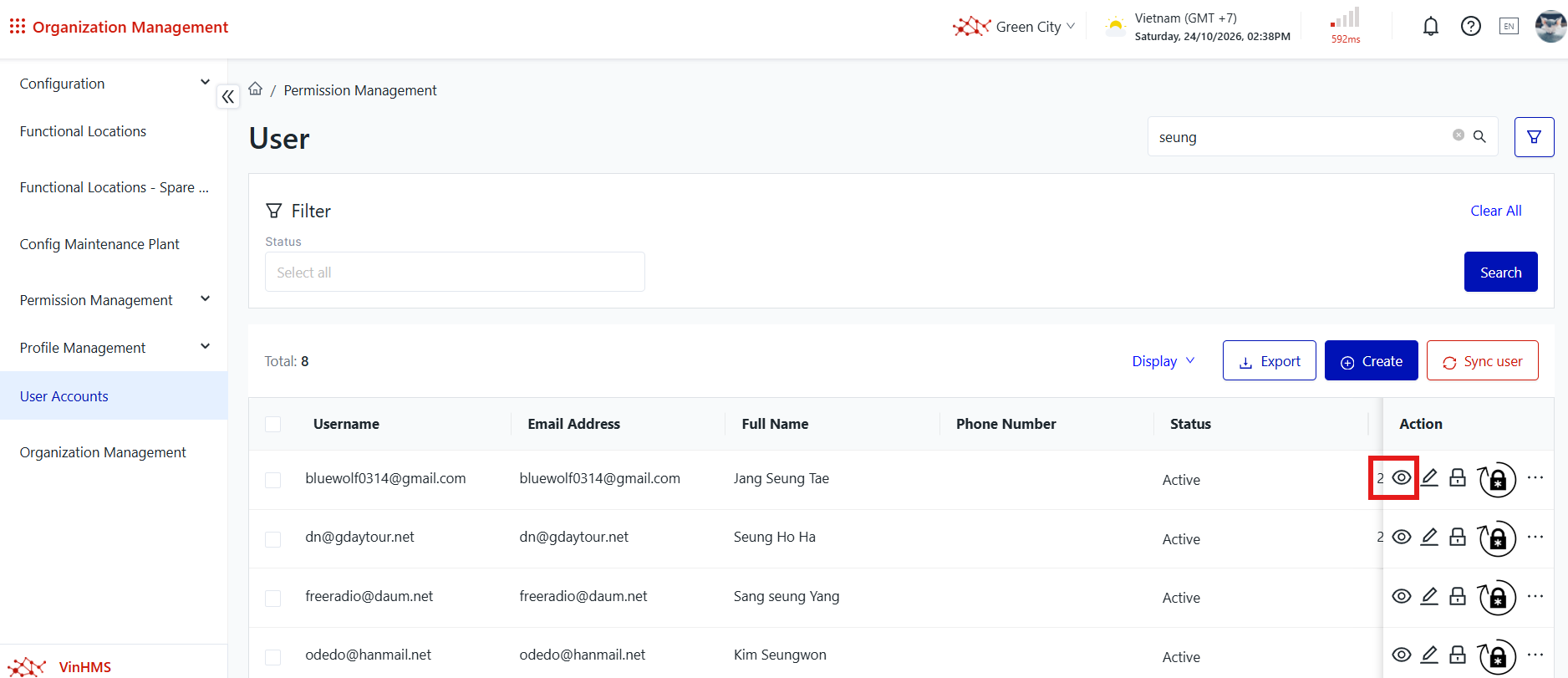Viewport: 1568px width, 678px height.
Task: Lock the freeradio@daum.net account
Action: click(x=1458, y=596)
